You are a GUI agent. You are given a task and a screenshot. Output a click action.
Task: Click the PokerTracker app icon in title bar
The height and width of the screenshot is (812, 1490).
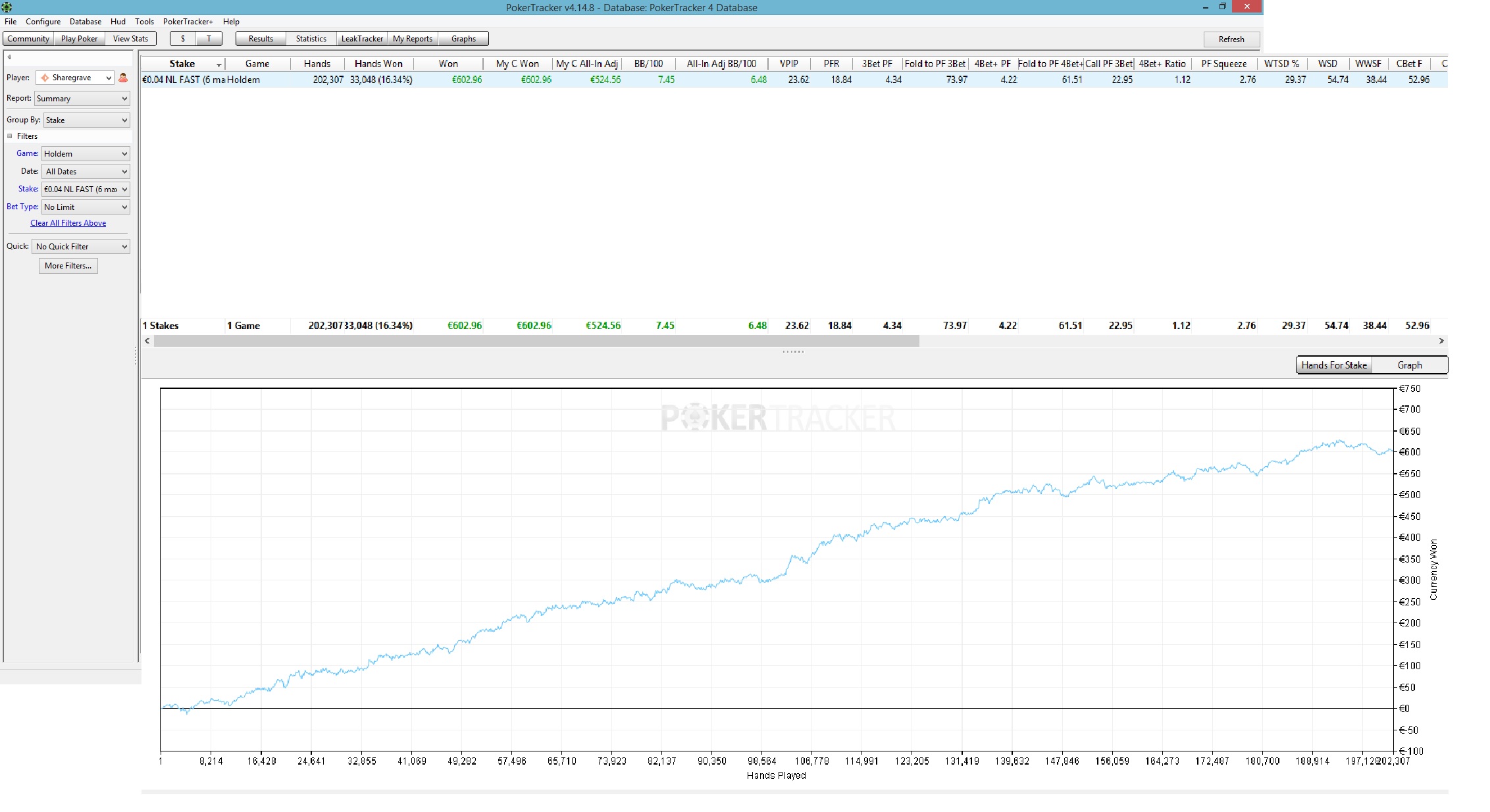[x=7, y=7]
